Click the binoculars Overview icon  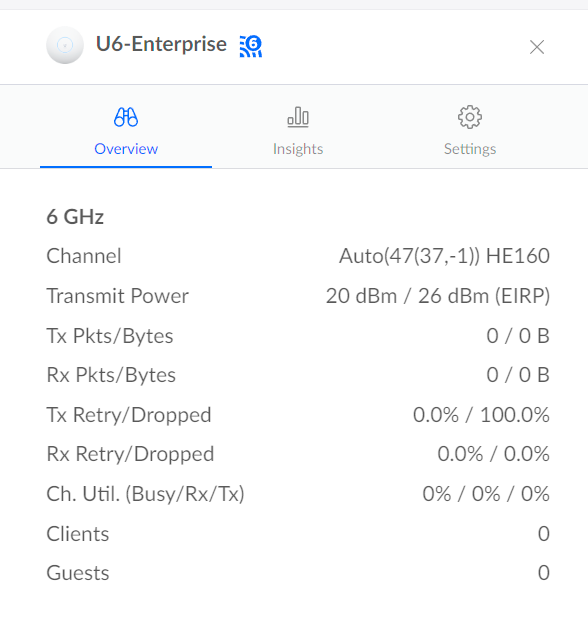point(126,117)
